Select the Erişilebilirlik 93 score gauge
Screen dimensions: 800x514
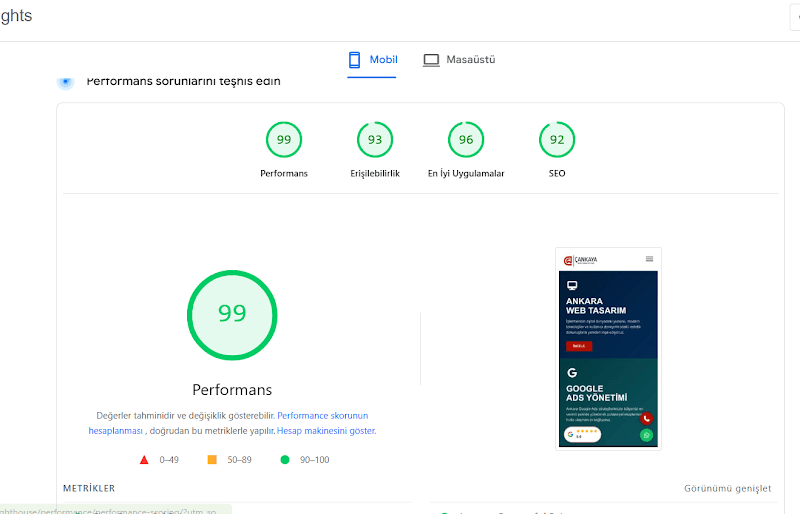click(375, 140)
